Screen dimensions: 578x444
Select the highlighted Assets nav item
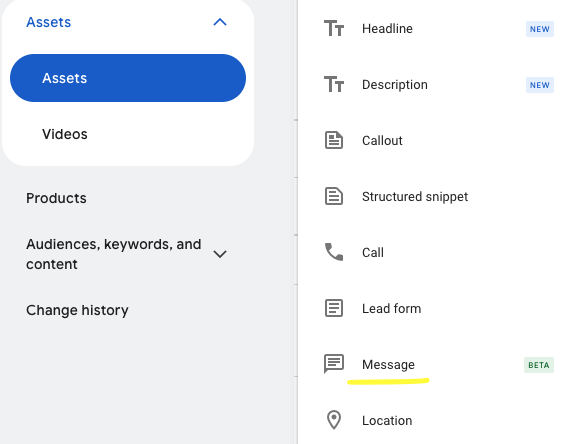click(128, 78)
